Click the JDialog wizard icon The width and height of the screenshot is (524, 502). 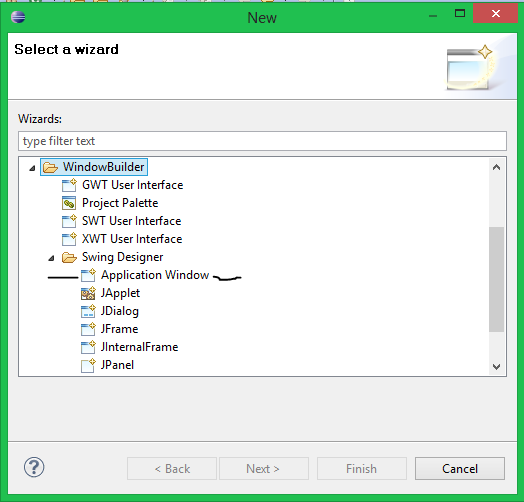(x=89, y=311)
